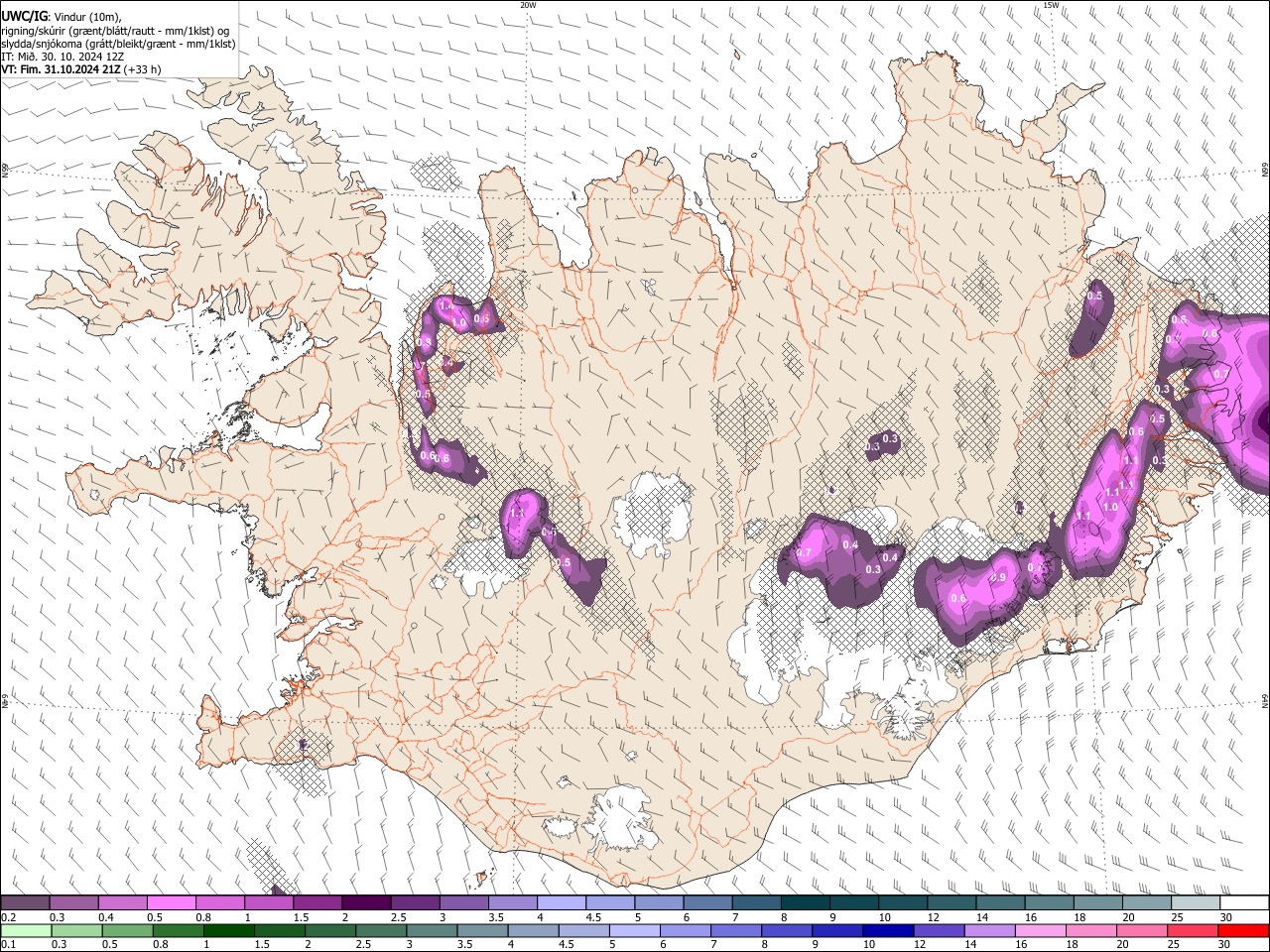Pick dark green swatch between 1 and 1.5
This screenshot has width=1270, height=952.
click(x=229, y=930)
